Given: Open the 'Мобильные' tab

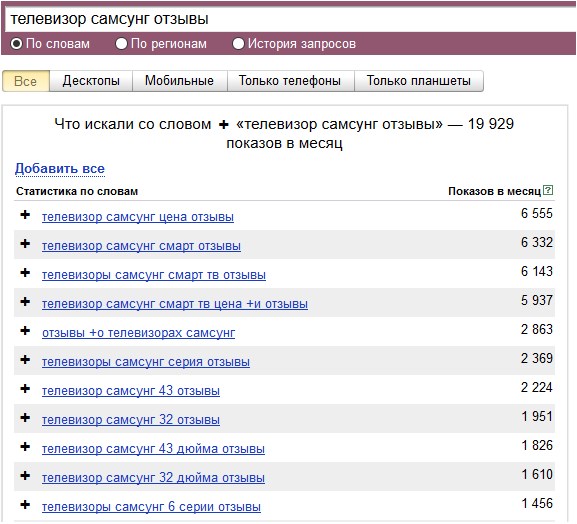Looking at the screenshot, I should coord(179,81).
